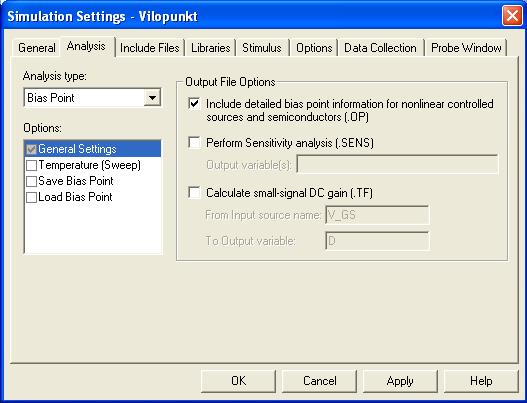The image size is (527, 403).
Task: Close the Simulation Settings dialog
Action: tap(512, 16)
